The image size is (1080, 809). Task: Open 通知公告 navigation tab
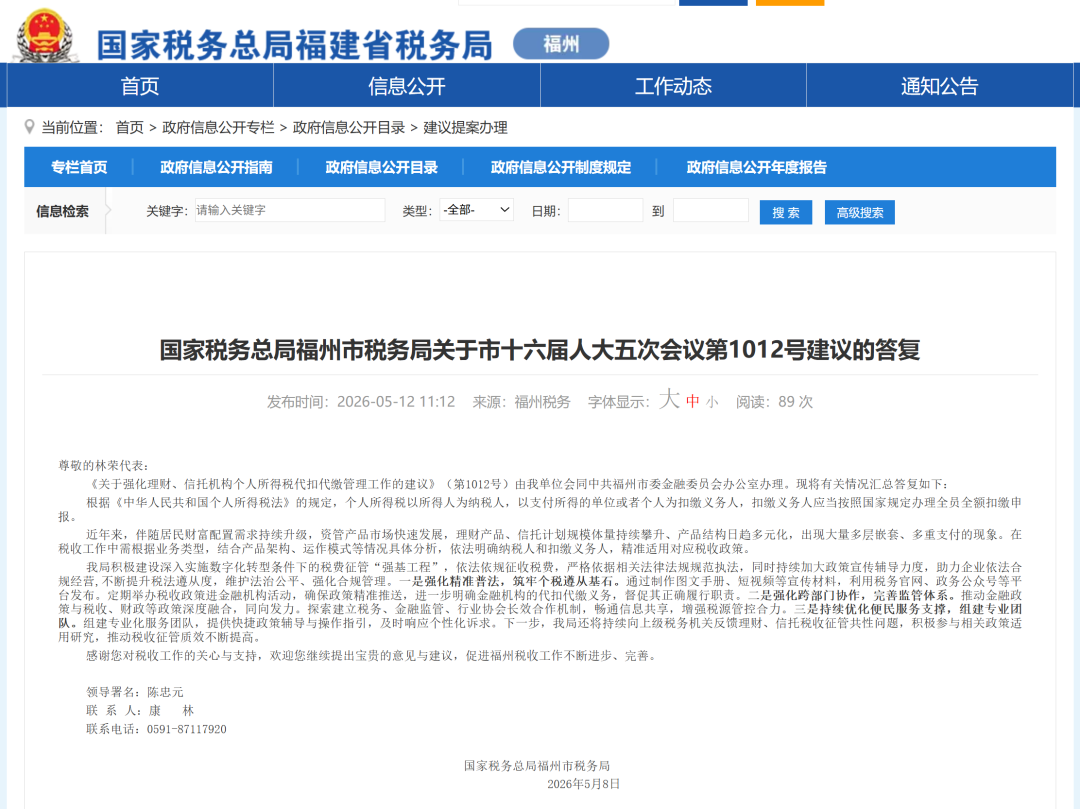click(x=939, y=85)
